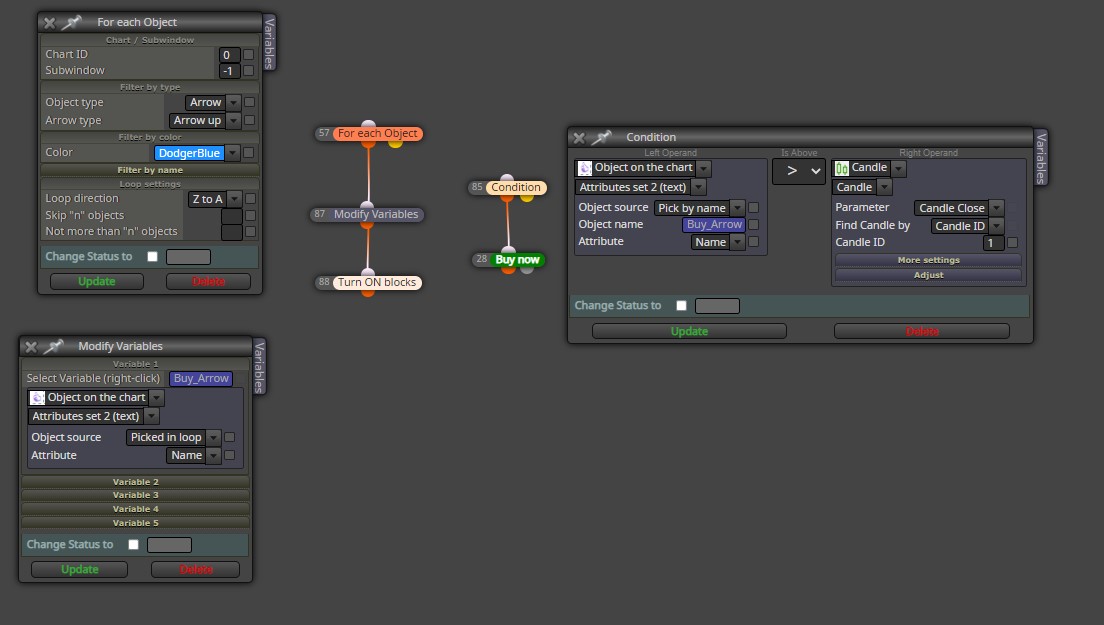Click the pin icon in For each Object panel

click(x=71, y=23)
